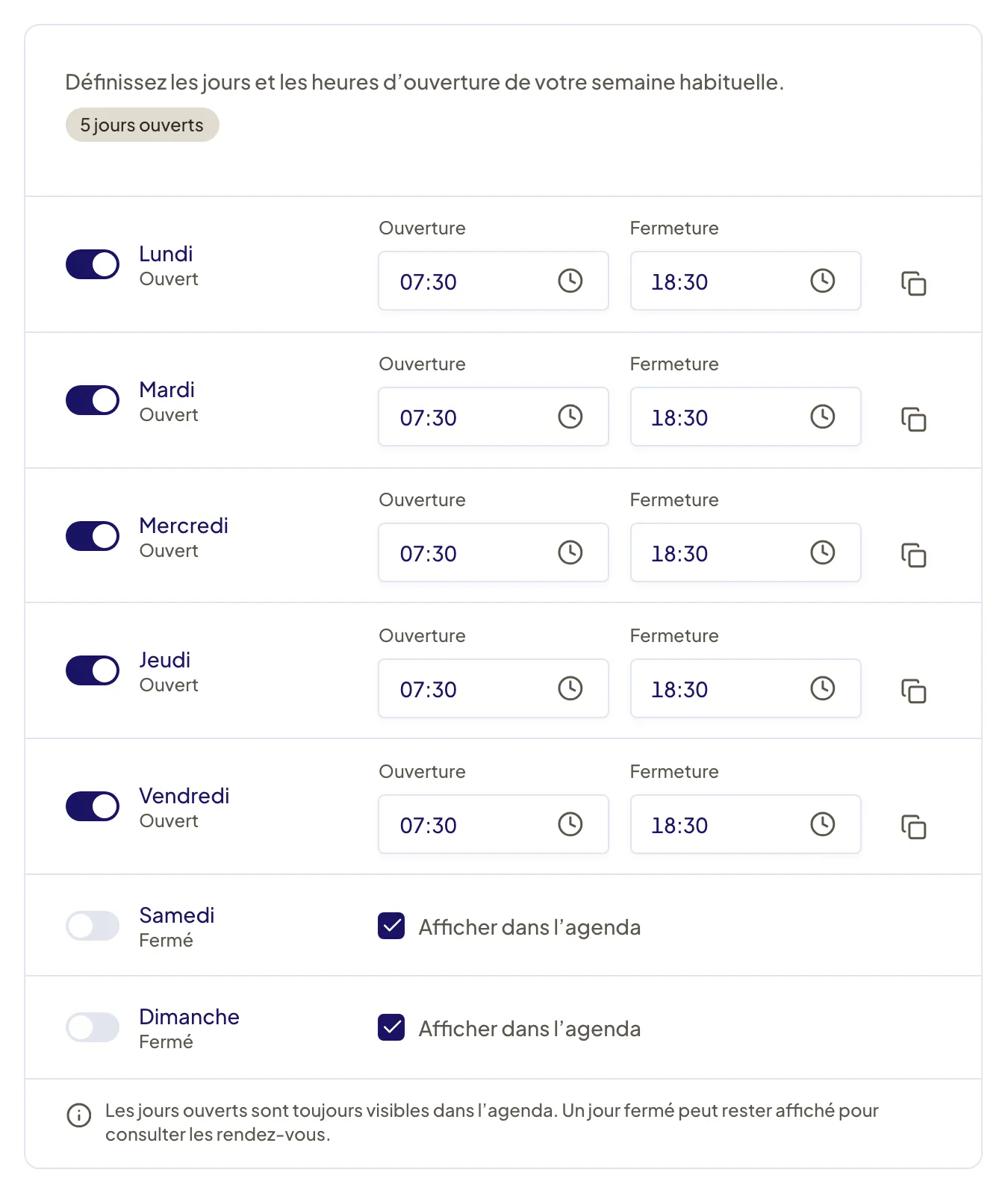Viewport: 1008px width, 1193px height.
Task: Open clock picker for Mardi Fermeture
Action: pos(823,417)
